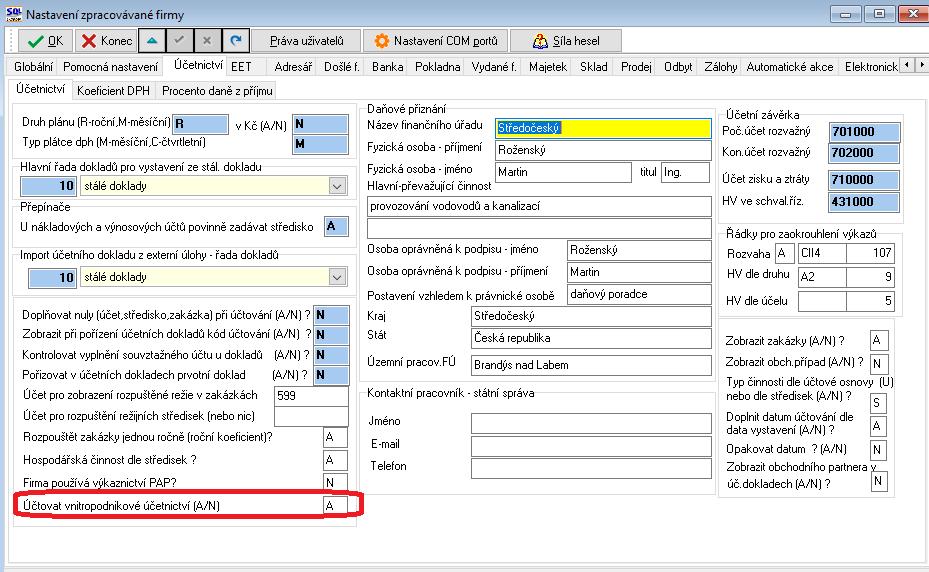
Task: Toggle Účtovat vnitropodnikové účetnictví field
Action: point(335,506)
